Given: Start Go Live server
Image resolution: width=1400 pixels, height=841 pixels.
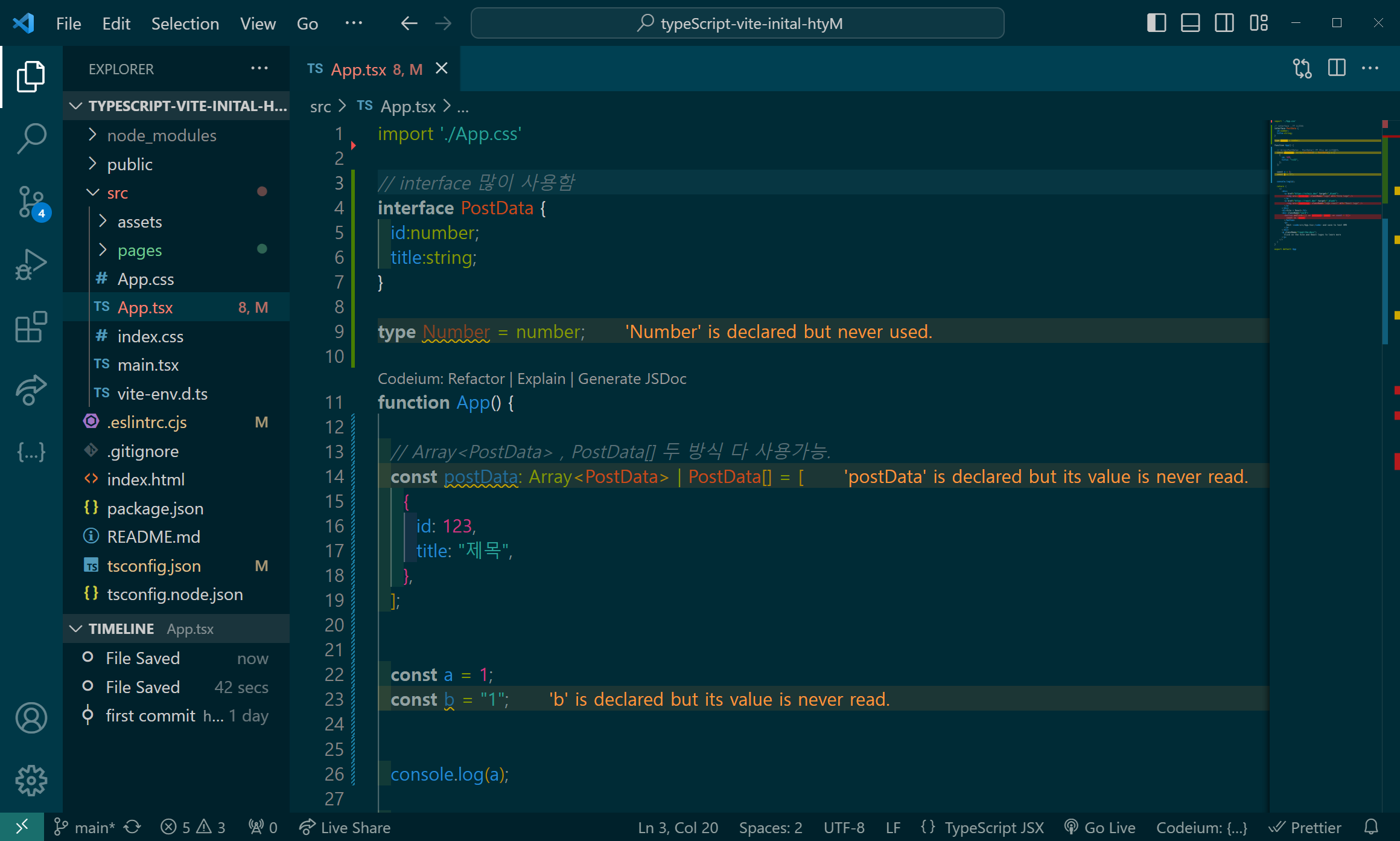Looking at the screenshot, I should click(x=1099, y=827).
